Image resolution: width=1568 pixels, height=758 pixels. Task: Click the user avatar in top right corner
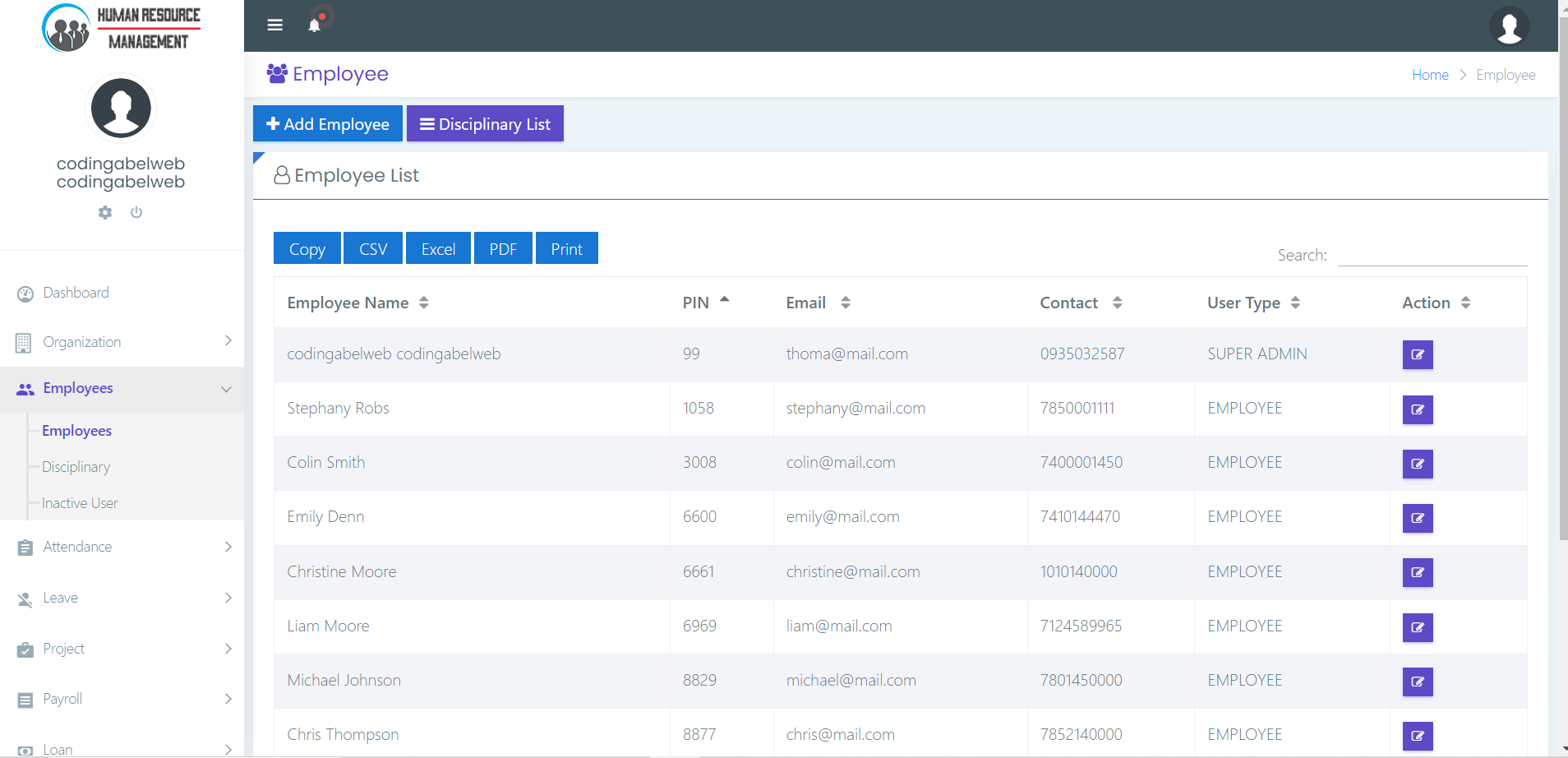tap(1509, 26)
